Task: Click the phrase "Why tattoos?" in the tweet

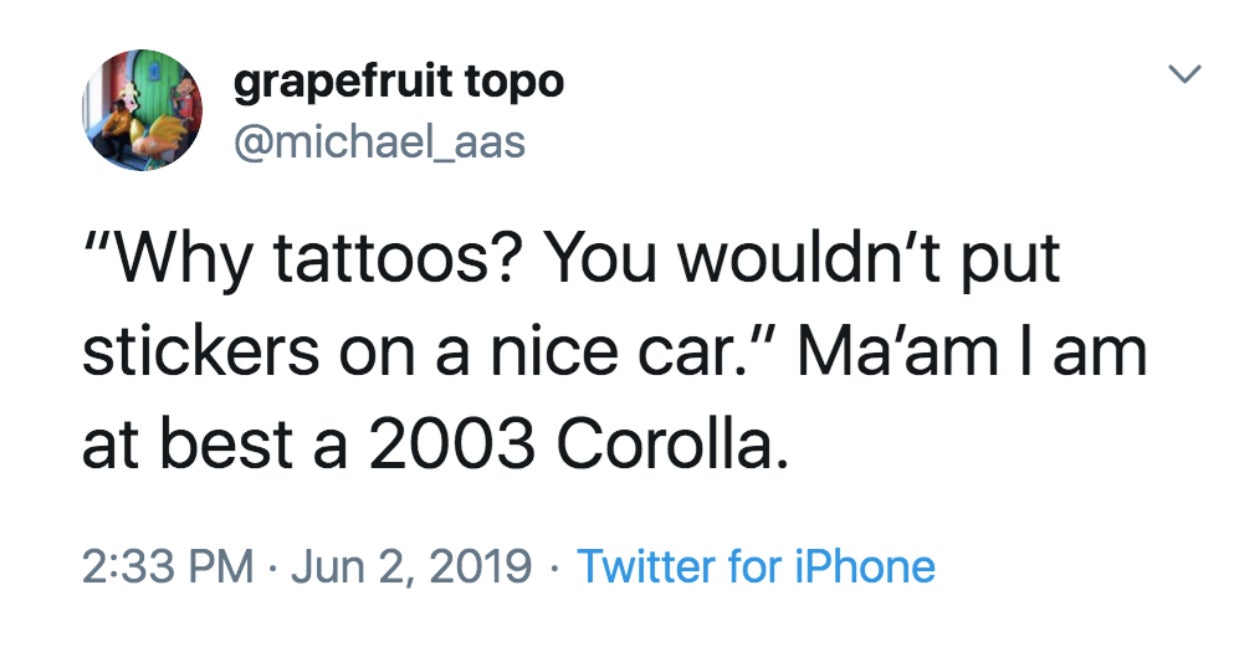Action: [x=298, y=261]
